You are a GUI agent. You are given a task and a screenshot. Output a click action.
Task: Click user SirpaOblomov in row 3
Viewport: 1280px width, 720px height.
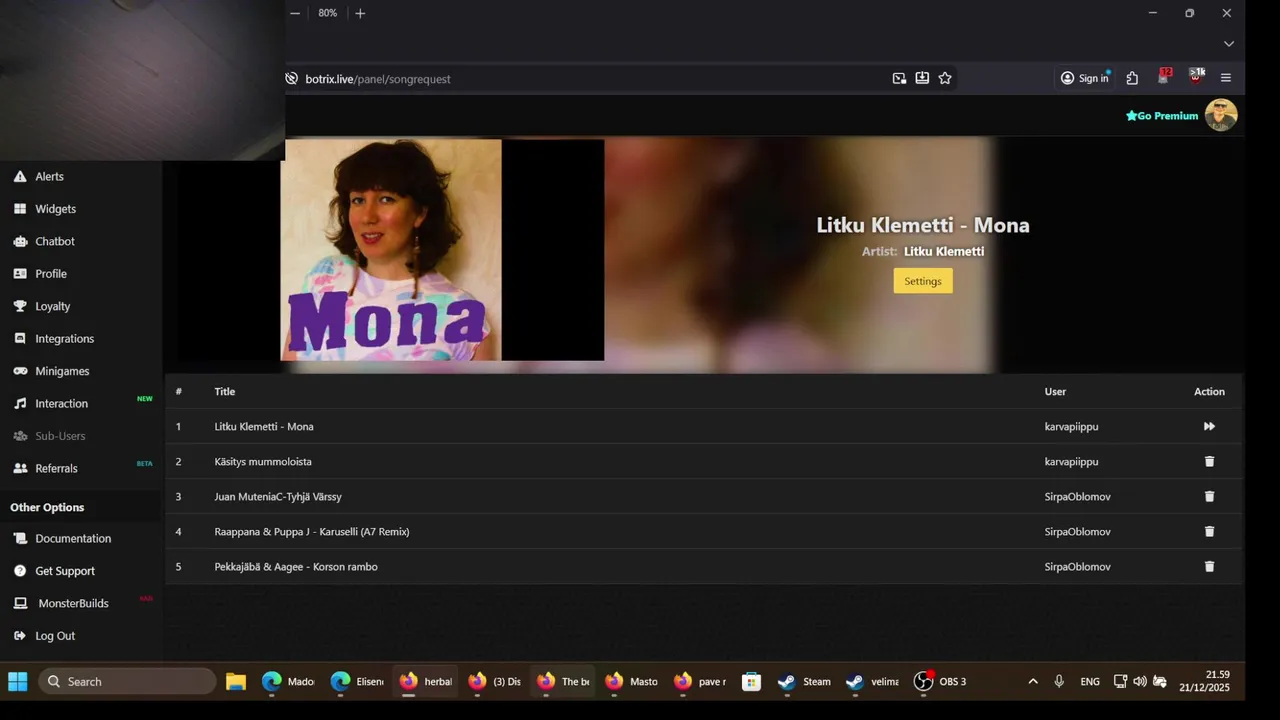coord(1078,496)
